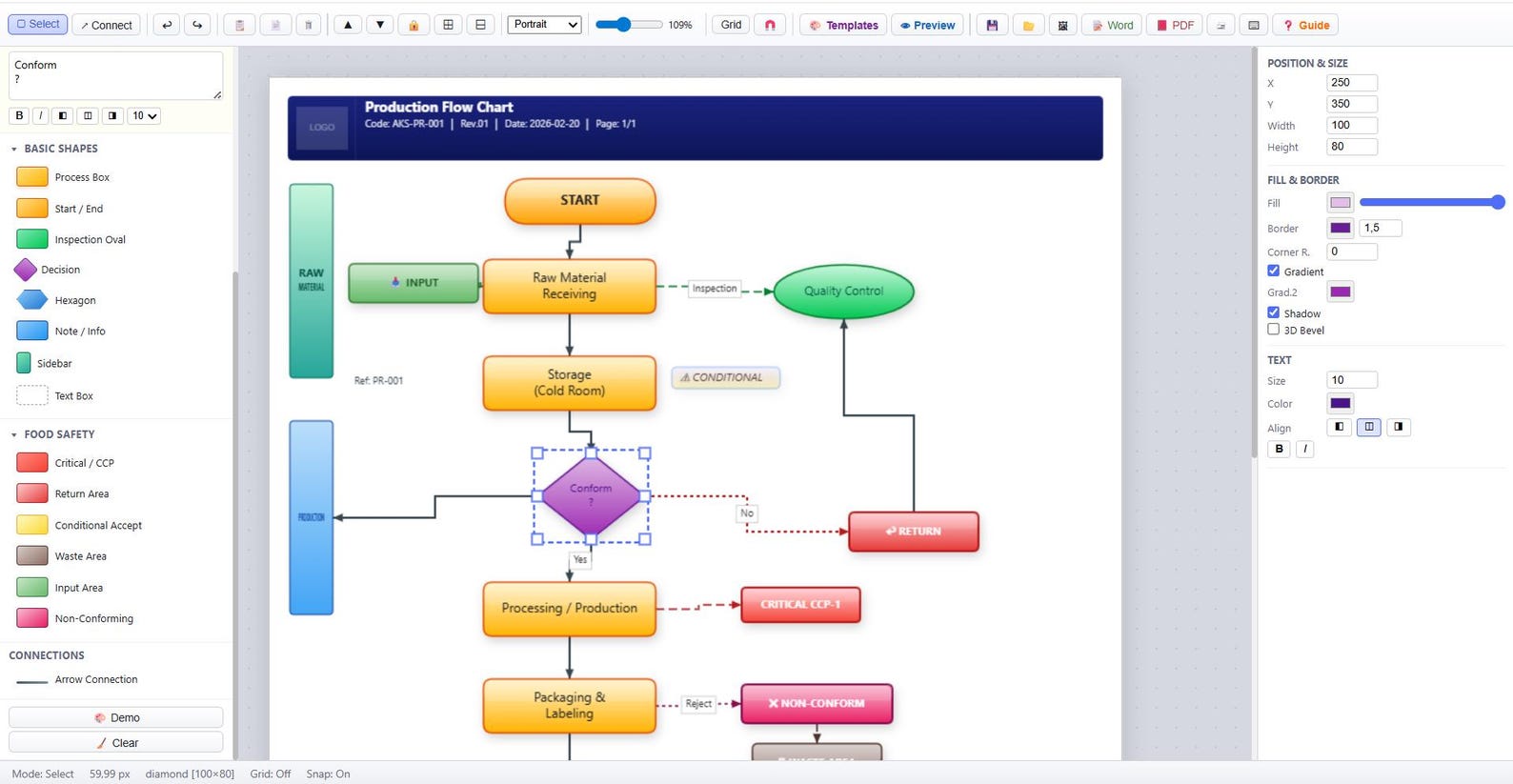Screen dimensions: 1513x784
Task: Disable the Shadow checkbox
Action: tap(1273, 312)
